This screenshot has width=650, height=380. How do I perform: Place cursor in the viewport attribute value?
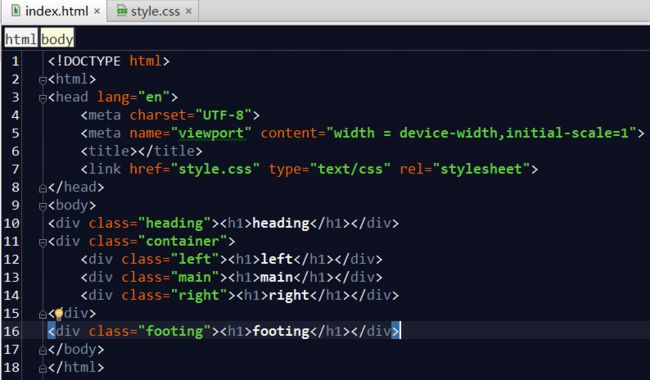point(211,133)
